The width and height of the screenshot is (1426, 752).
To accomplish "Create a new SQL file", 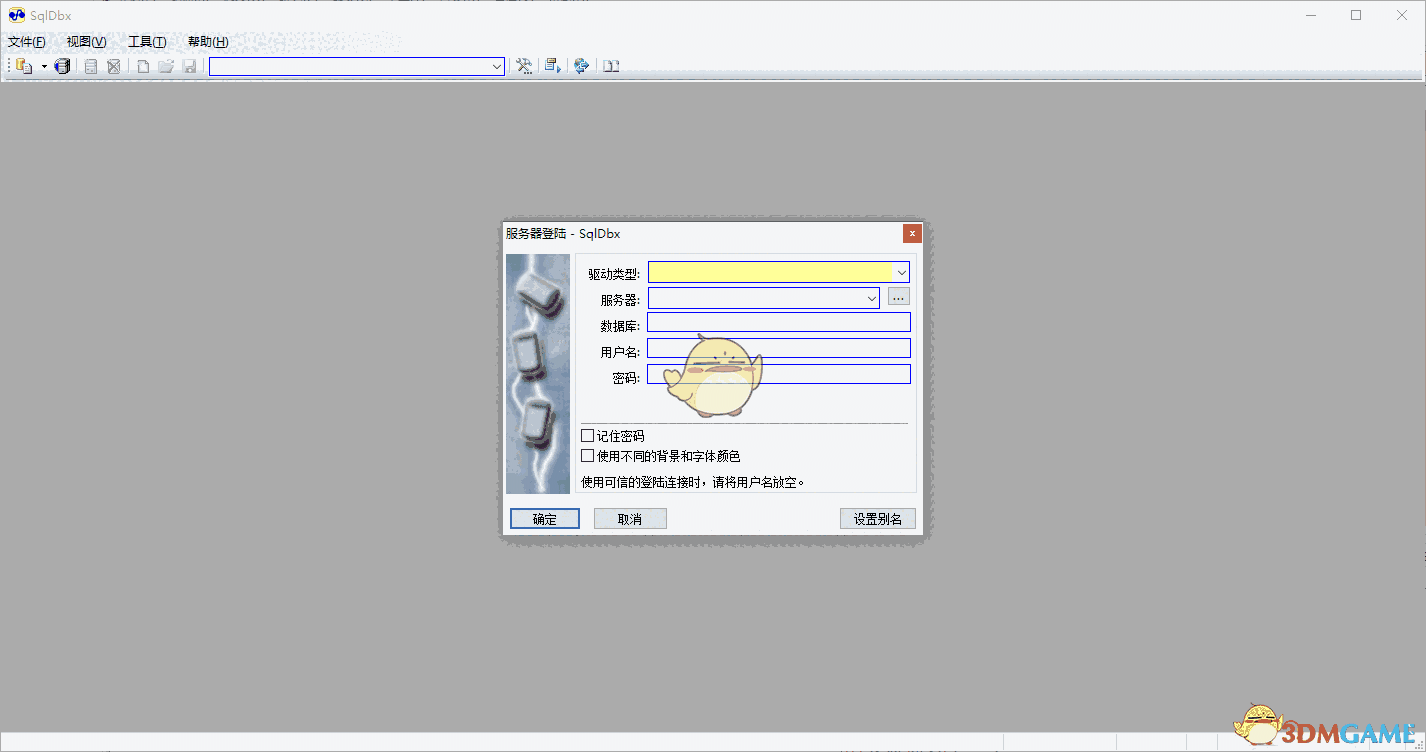I will [x=142, y=66].
